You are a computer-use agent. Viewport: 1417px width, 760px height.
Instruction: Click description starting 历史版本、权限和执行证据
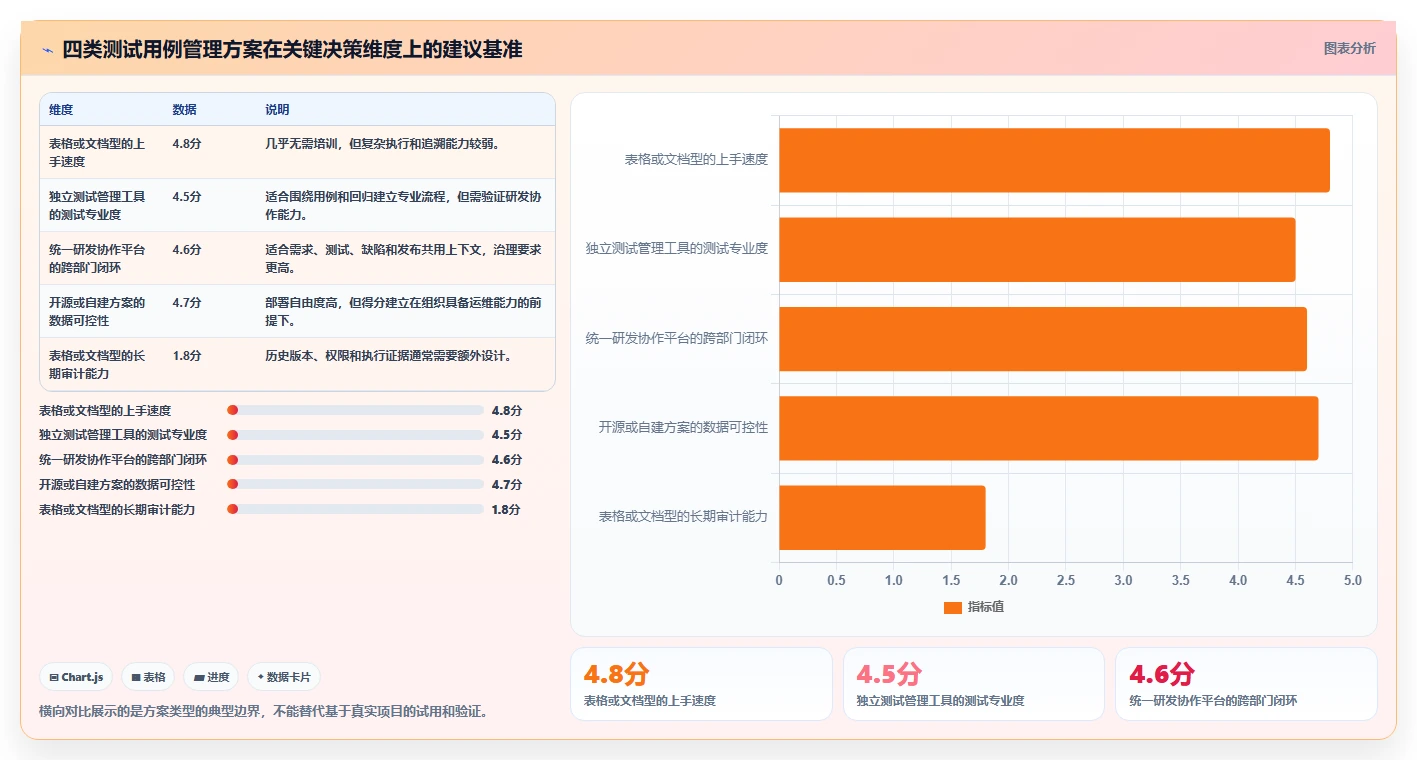coord(388,356)
